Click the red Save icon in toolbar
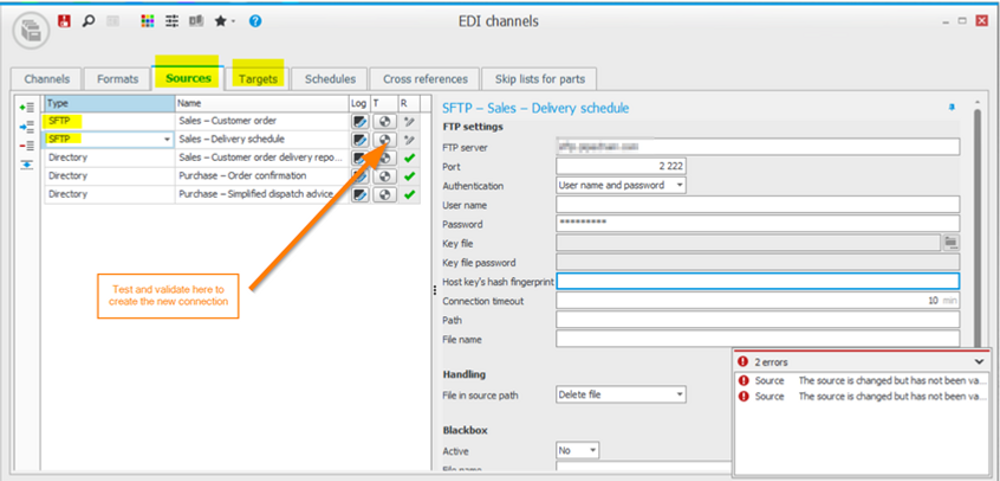The width and height of the screenshot is (1000, 481). [65, 20]
